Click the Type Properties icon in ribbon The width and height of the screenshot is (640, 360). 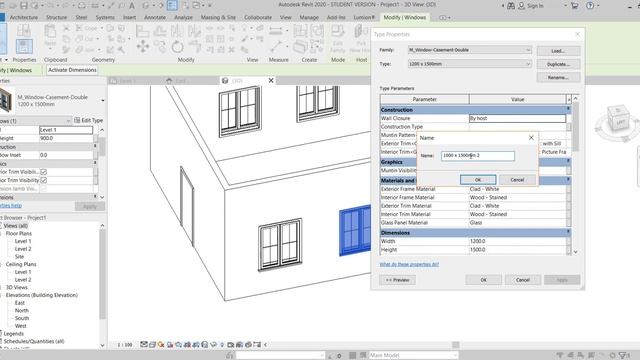pos(24,31)
